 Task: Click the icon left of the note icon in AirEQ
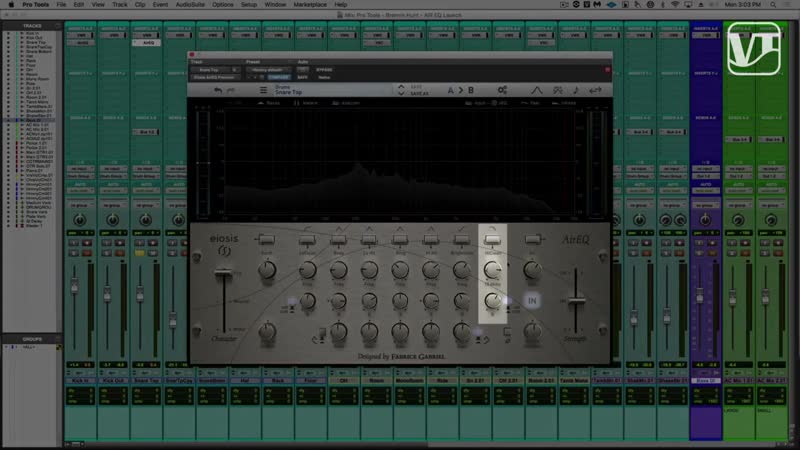558,90
